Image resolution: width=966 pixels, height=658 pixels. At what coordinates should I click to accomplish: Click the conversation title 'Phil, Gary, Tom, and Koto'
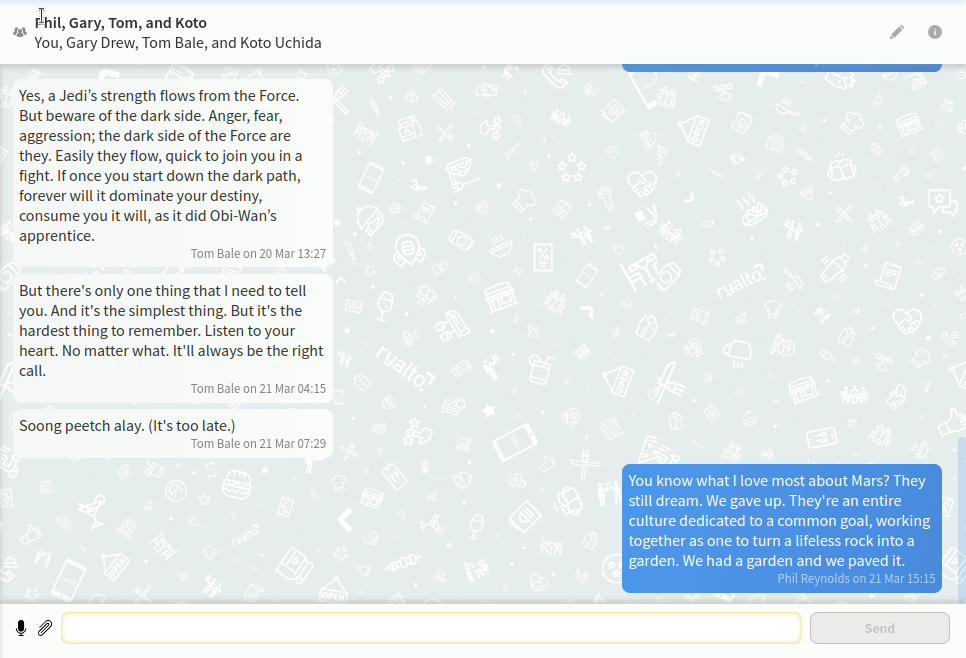point(121,22)
